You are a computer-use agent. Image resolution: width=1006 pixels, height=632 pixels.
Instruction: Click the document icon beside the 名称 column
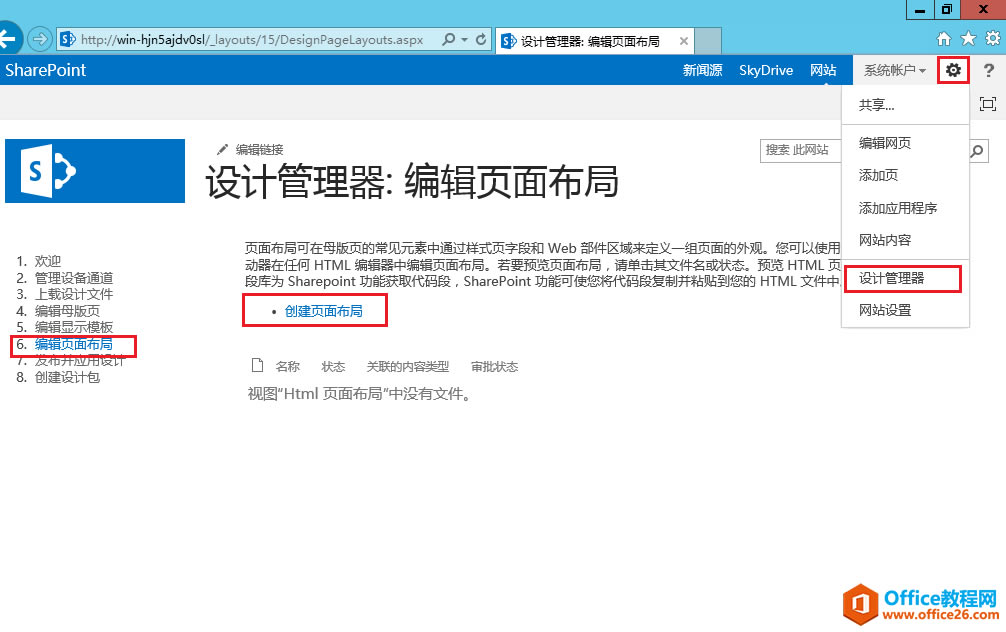[257, 365]
